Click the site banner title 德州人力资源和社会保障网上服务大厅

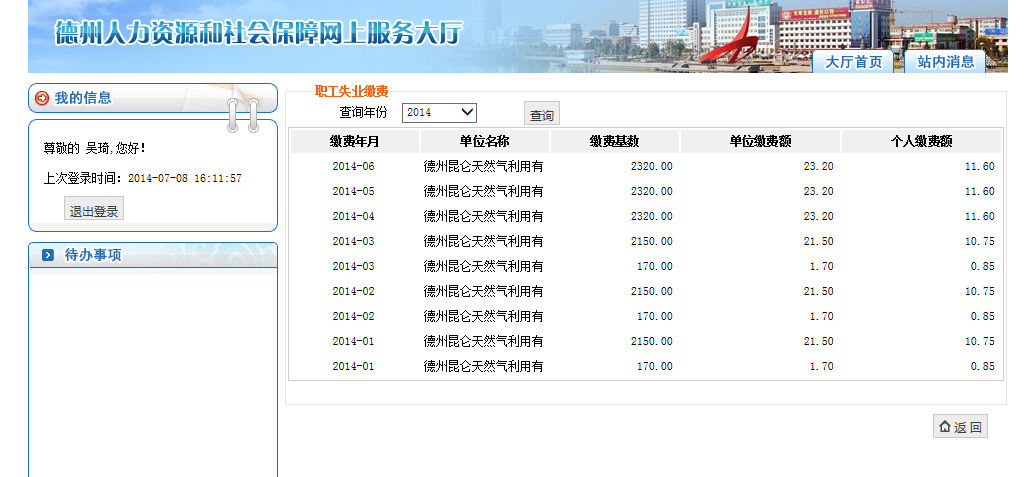click(258, 34)
